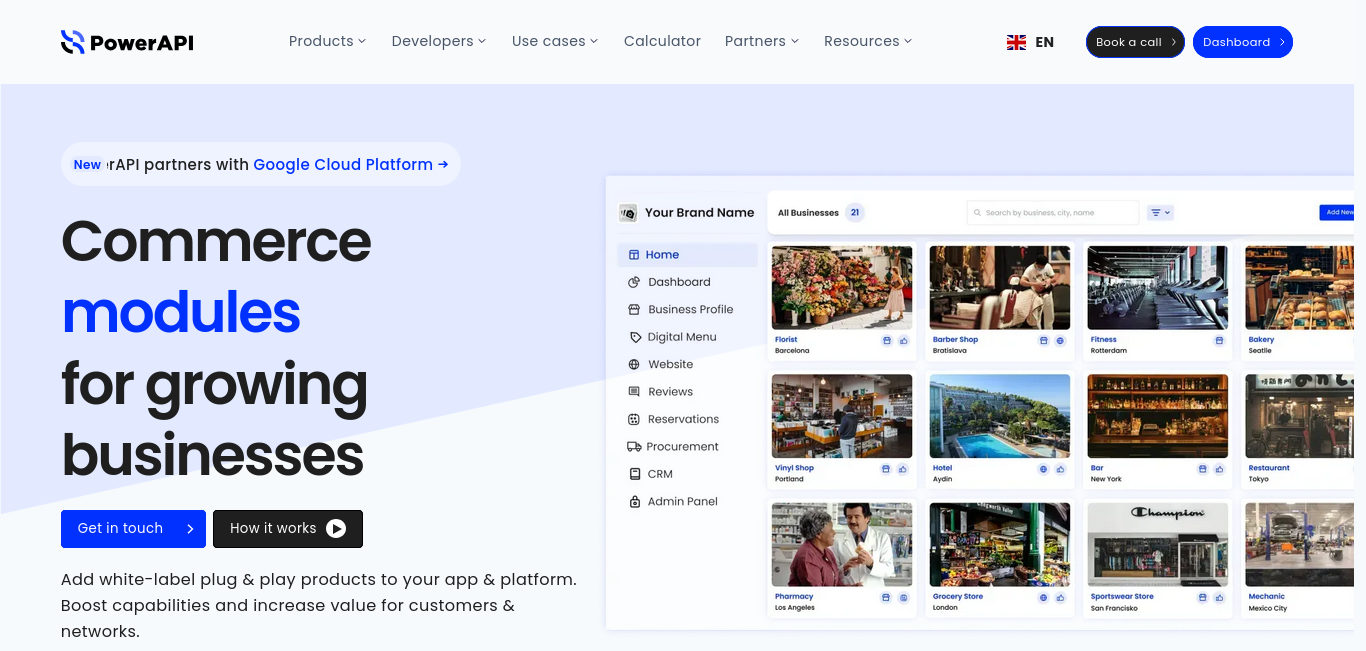The height and width of the screenshot is (651, 1366).
Task: Click the store icon on Barber Shop card
Action: [x=1044, y=341]
